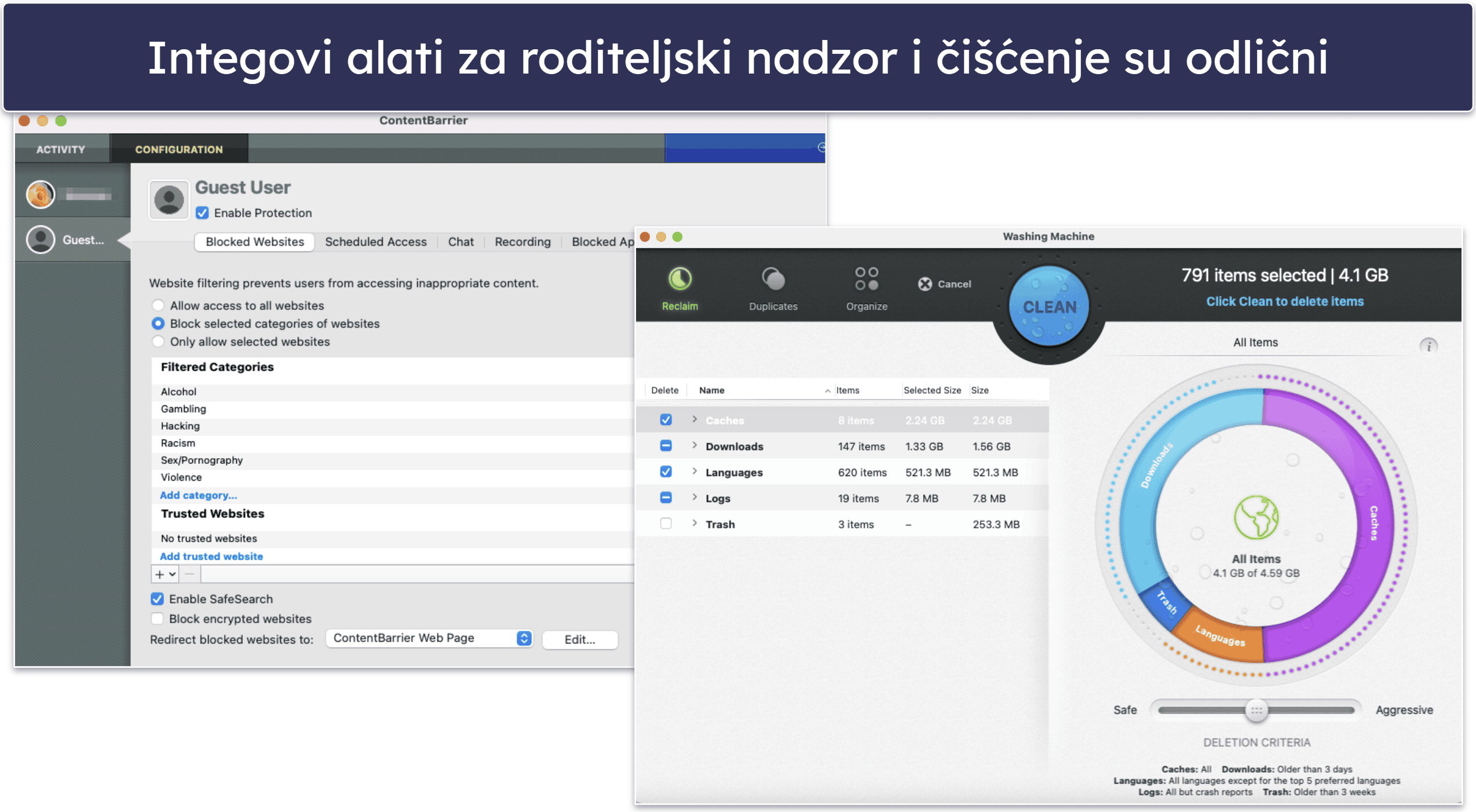This screenshot has width=1476, height=812.
Task: Expand the Trash row
Action: pyautogui.click(x=694, y=524)
